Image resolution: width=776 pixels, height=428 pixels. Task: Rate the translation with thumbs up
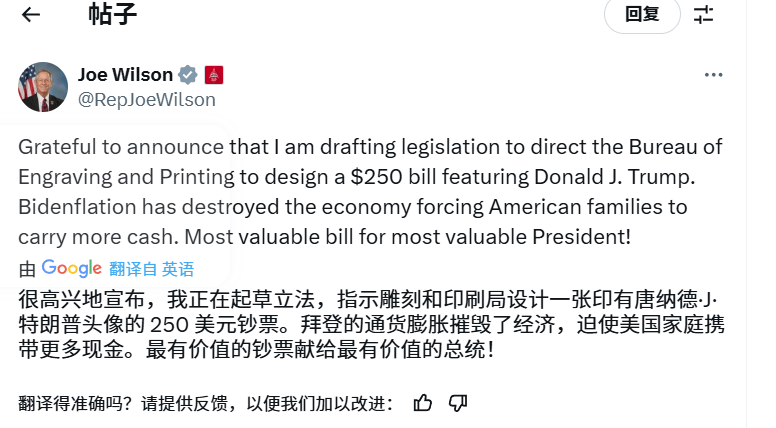[423, 403]
